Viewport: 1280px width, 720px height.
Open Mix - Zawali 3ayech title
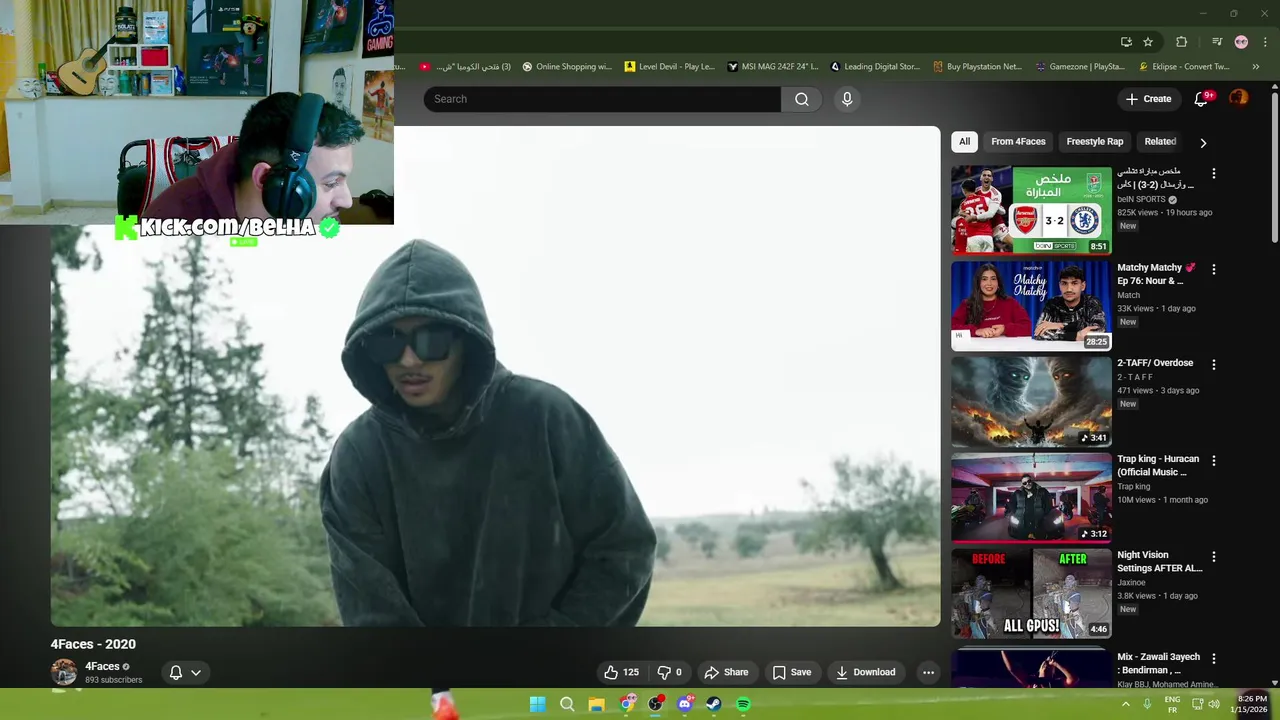click(1158, 663)
